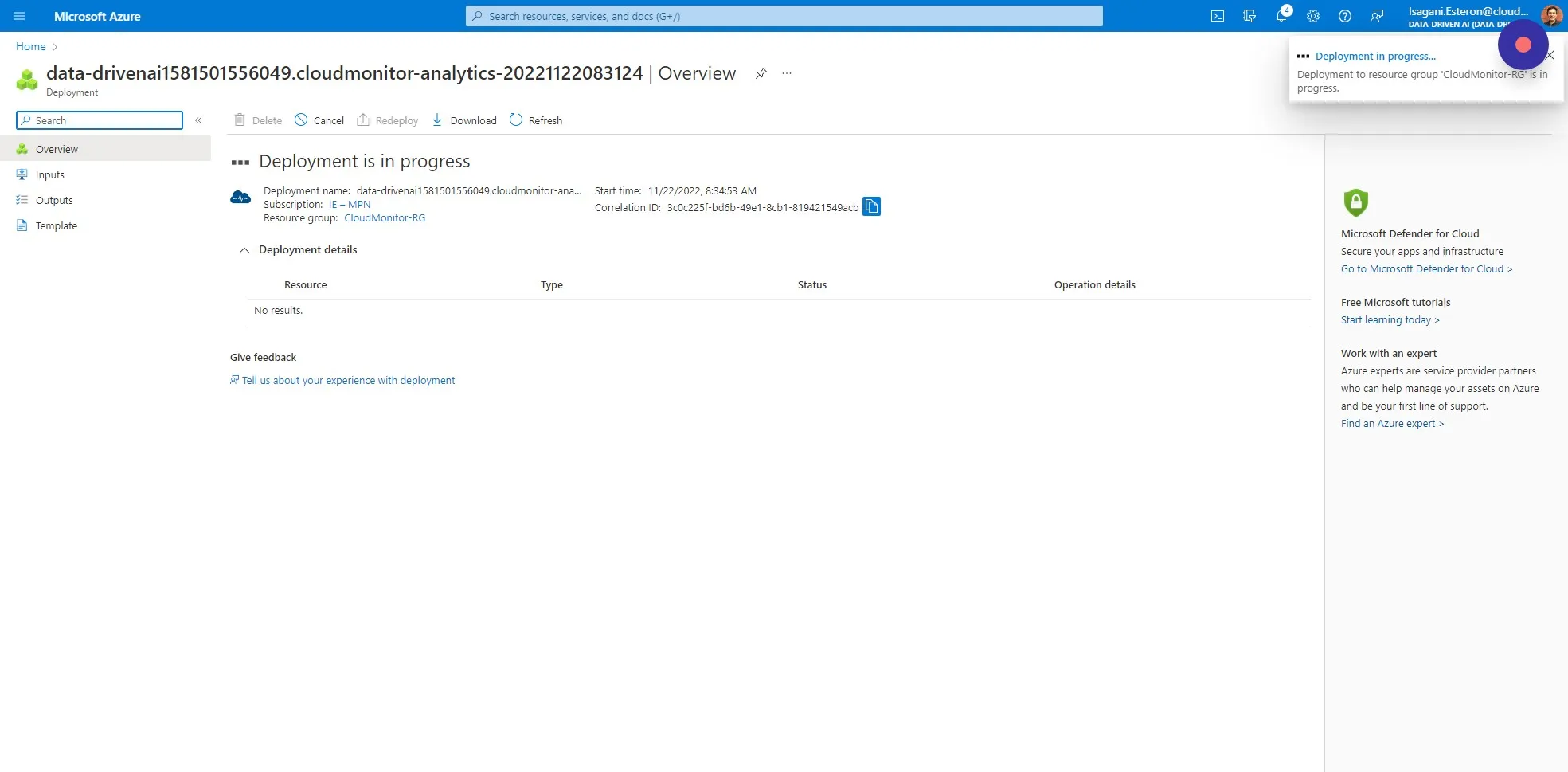Open the feedback icon in top bar
Screen dimensions: 1568x772
[x=1377, y=16]
